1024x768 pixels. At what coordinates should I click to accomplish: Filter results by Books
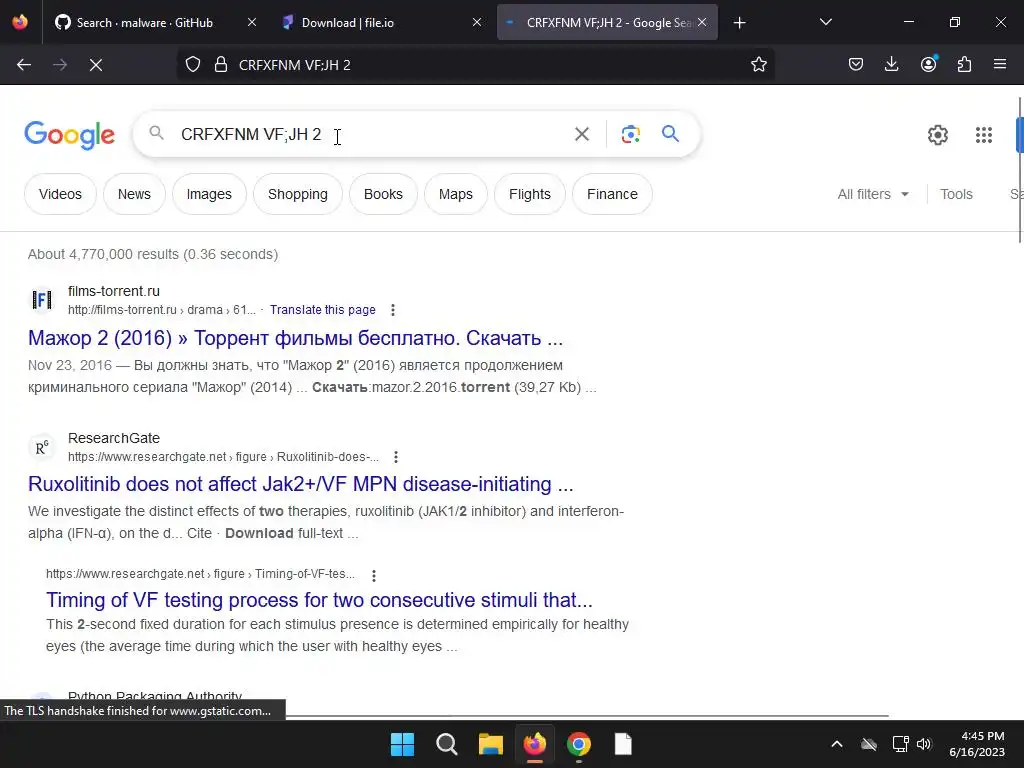[383, 194]
